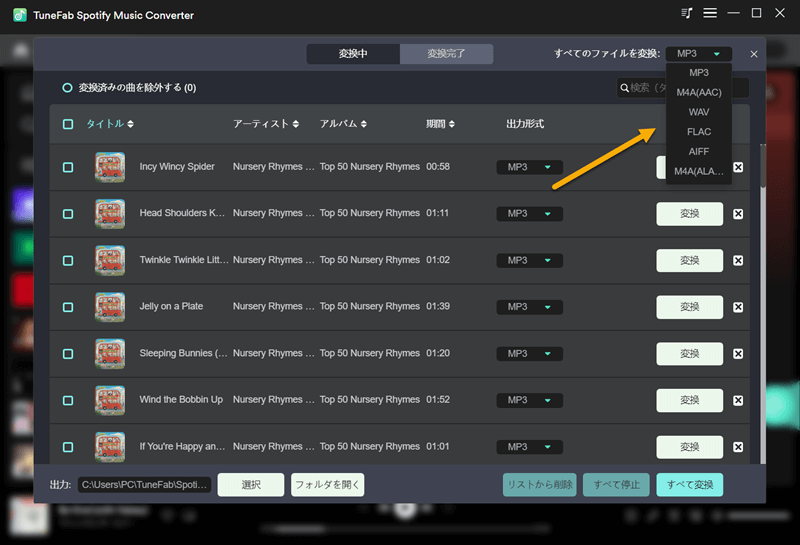Click the output path field C:\Users\PC\TuneFab
The image size is (800, 545).
click(144, 485)
